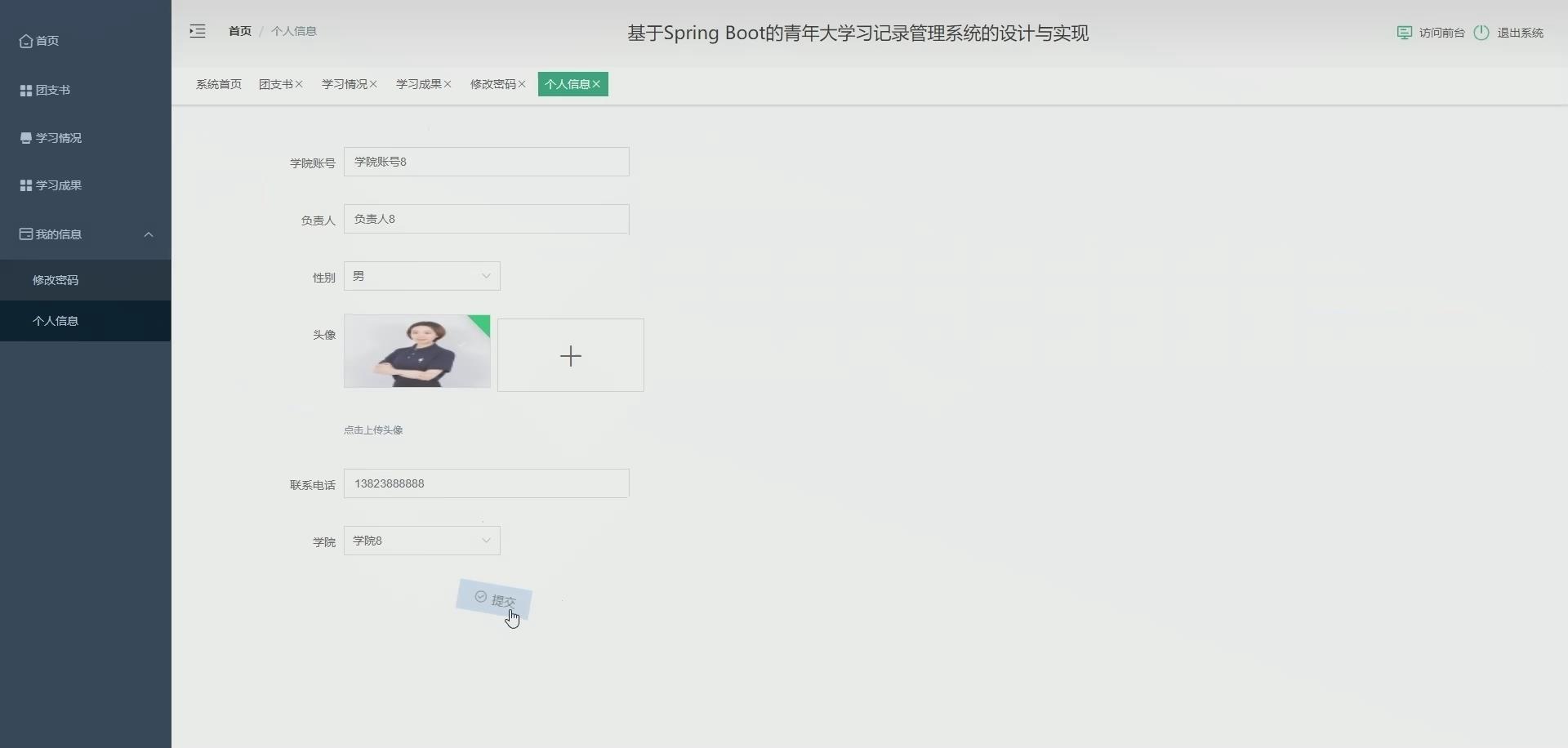Click the 访问前台 link
The height and width of the screenshot is (748, 1568).
(x=1442, y=33)
